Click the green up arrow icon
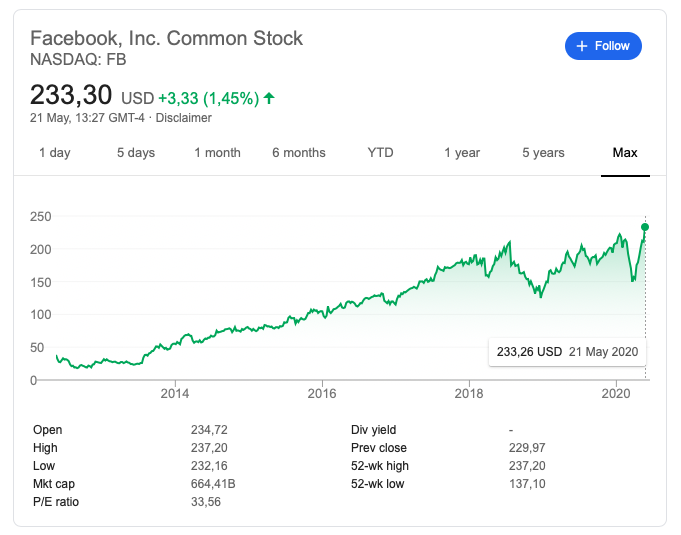Image resolution: width=681 pixels, height=535 pixels. point(270,98)
